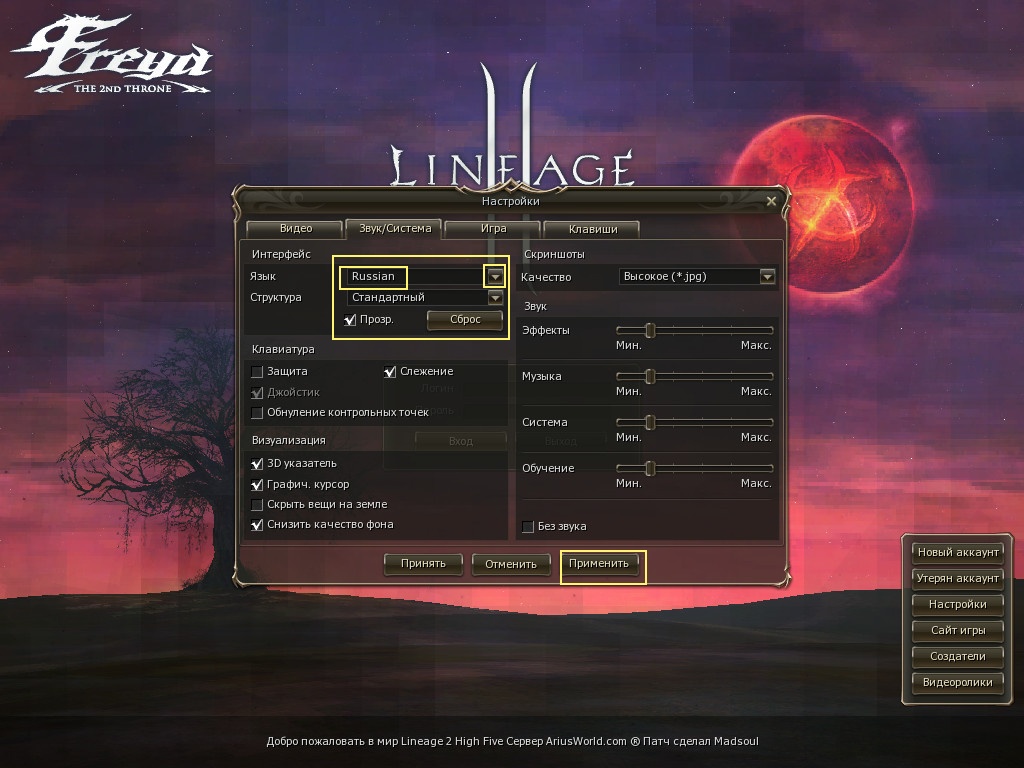Click the Музыка volume slider handle
The image size is (1024, 768).
tap(650, 376)
